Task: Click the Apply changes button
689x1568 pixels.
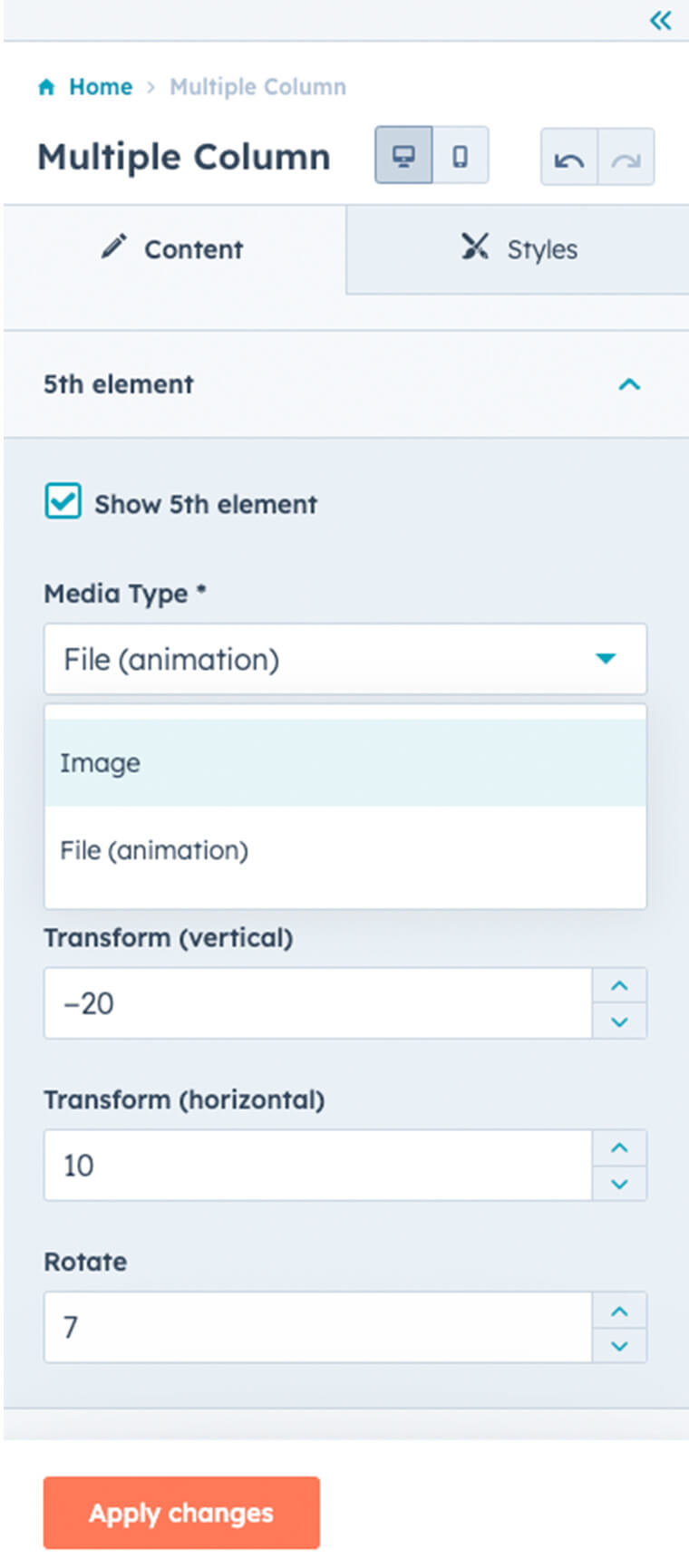Action: click(181, 1513)
